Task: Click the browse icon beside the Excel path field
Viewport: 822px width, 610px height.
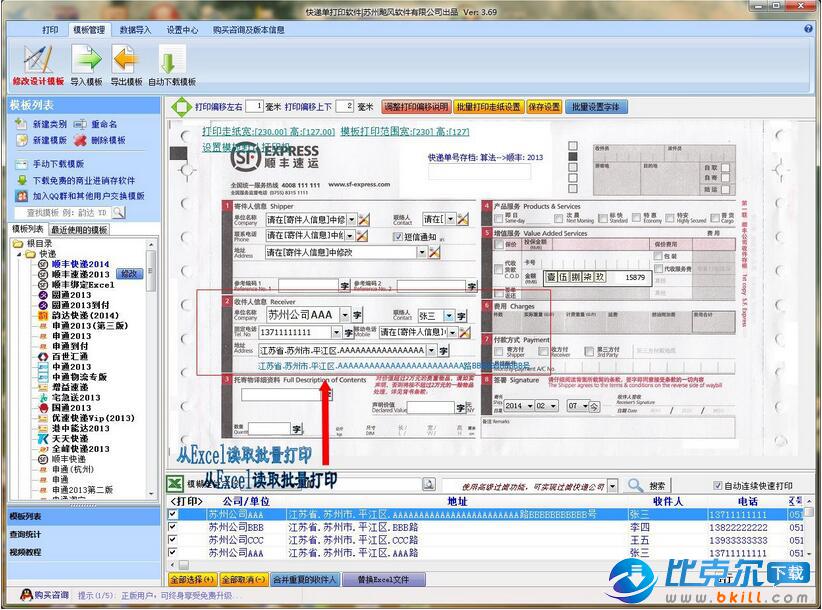Action: [x=429, y=484]
